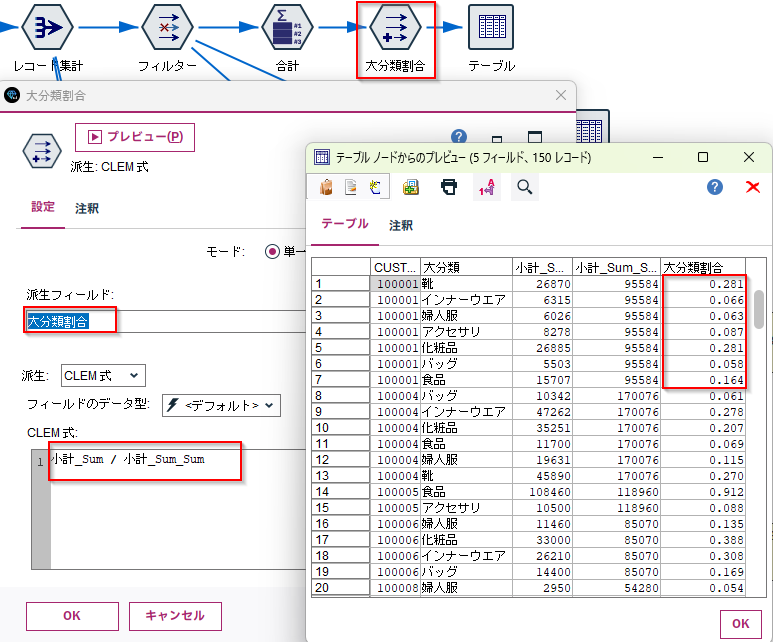This screenshot has width=773, height=642.
Task: Select row 1 cell 靴
Action: pos(466,284)
